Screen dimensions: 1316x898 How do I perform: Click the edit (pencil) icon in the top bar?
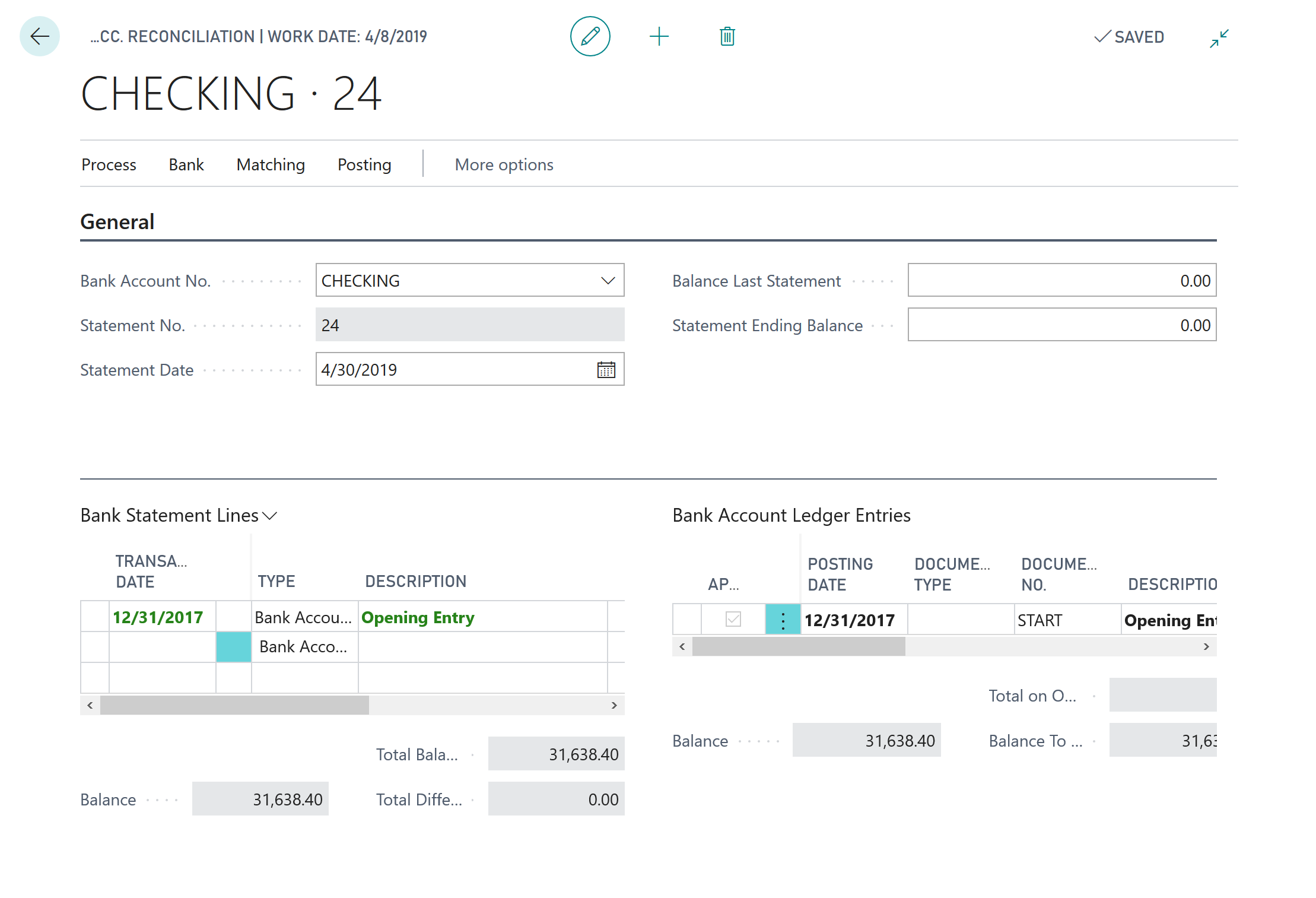coord(590,36)
